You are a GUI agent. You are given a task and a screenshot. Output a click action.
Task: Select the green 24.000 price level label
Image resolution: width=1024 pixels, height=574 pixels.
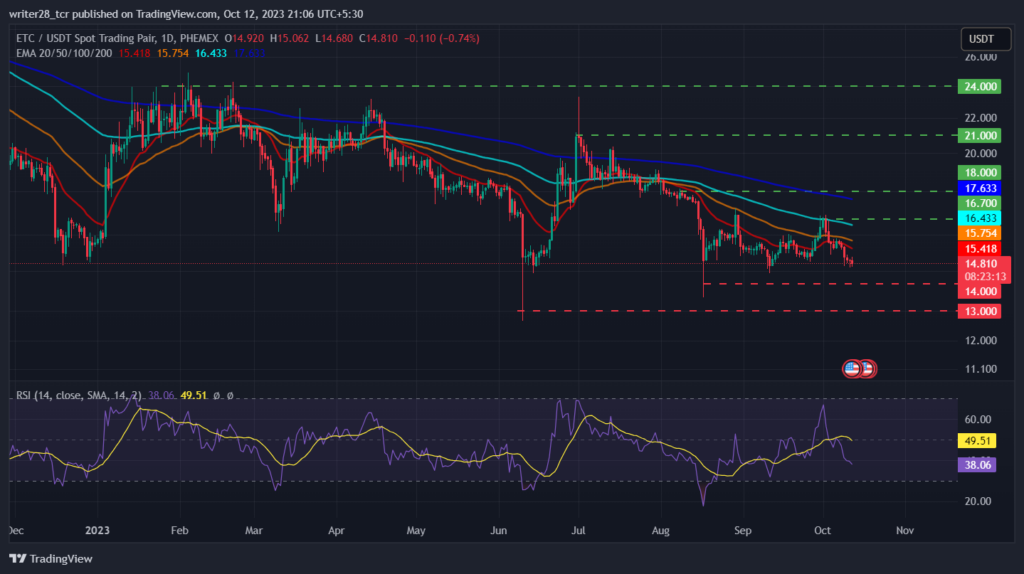pyautogui.click(x=979, y=86)
